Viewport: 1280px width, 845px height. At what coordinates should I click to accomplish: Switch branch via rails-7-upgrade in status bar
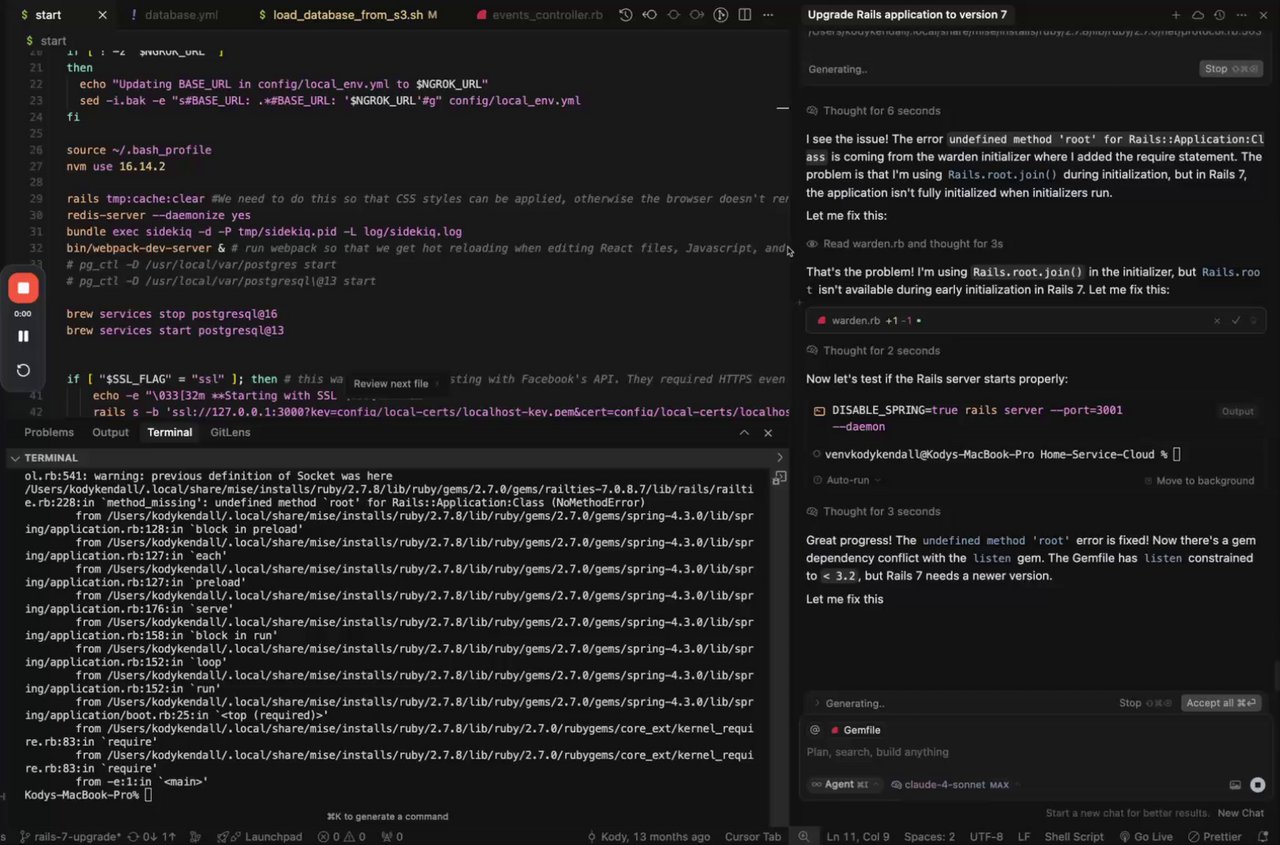pyautogui.click(x=69, y=837)
